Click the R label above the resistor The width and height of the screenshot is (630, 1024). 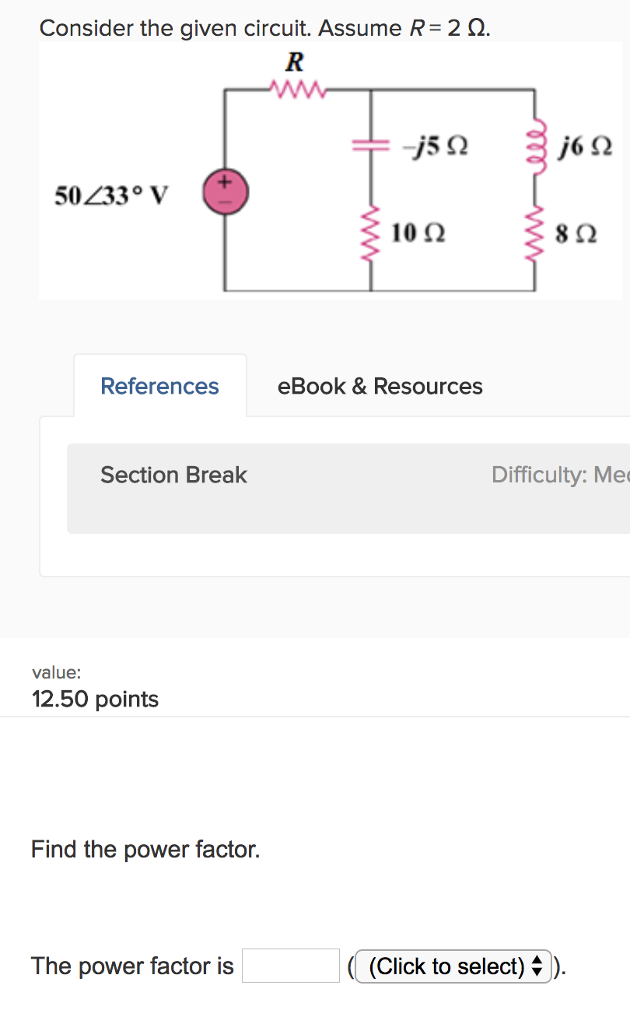pyautogui.click(x=294, y=61)
